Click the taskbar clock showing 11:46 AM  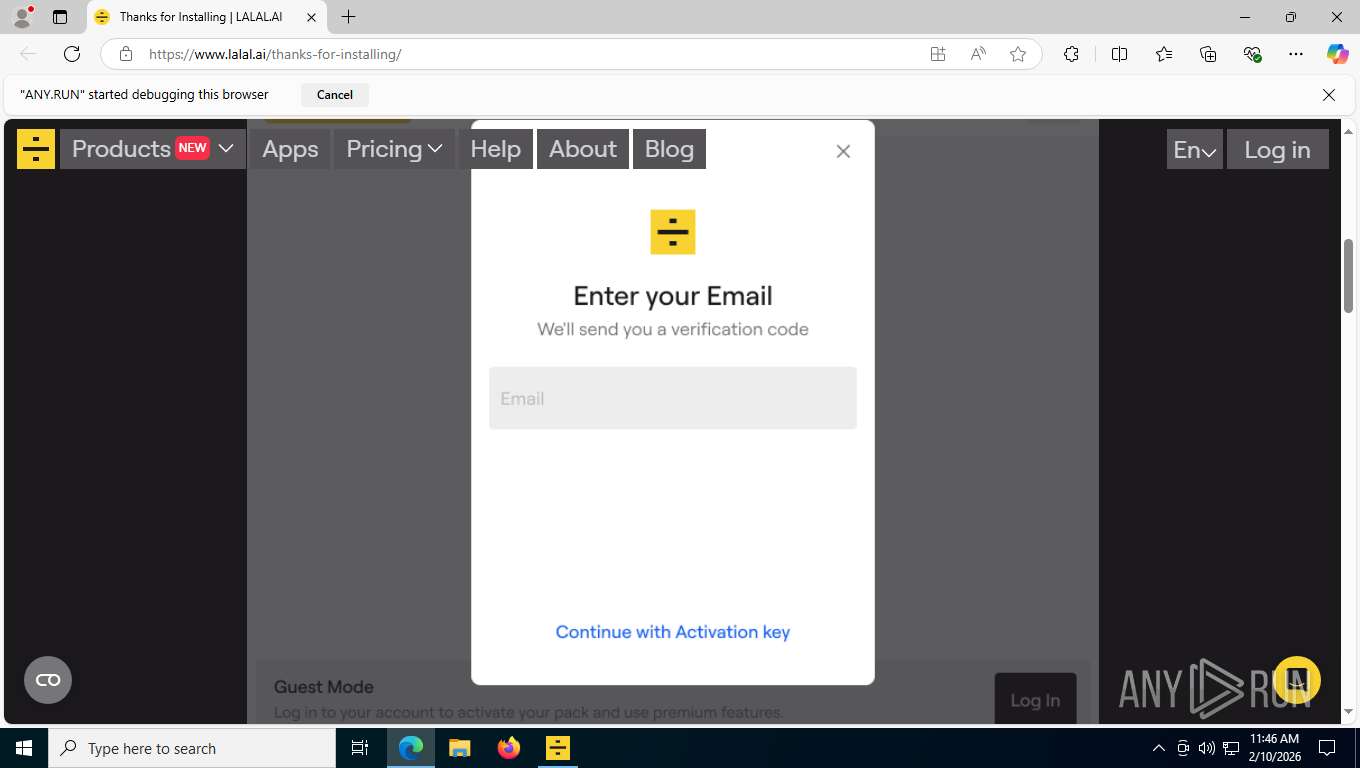(1274, 748)
